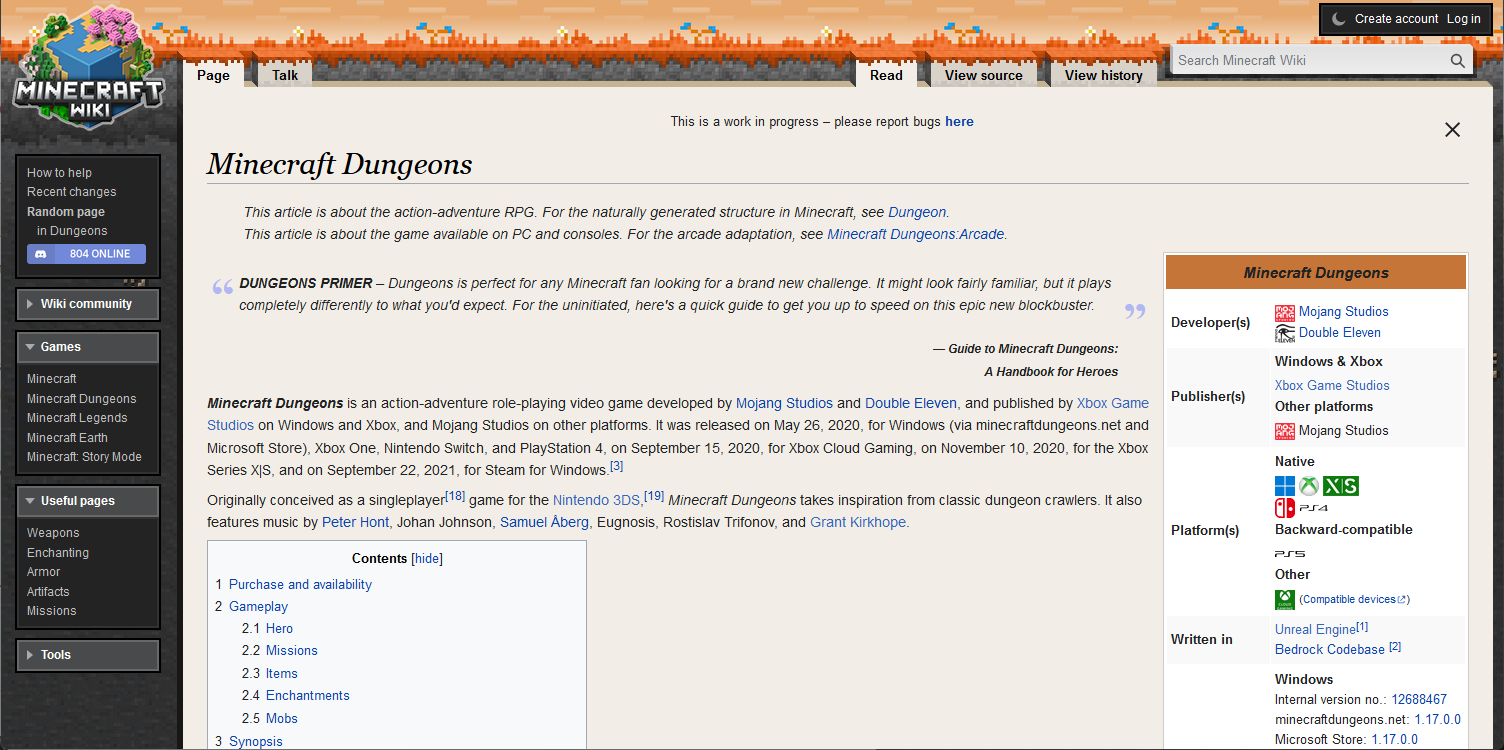Viewport: 1504px width, 750px height.
Task: Open Microsoft Store version 1.17.0.0 link
Action: point(1394,740)
